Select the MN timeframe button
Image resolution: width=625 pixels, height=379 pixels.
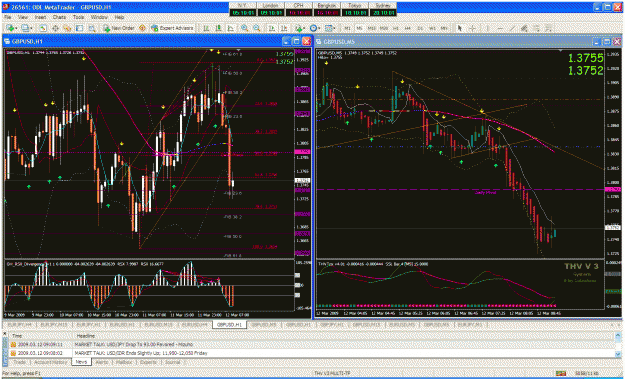click(444, 28)
